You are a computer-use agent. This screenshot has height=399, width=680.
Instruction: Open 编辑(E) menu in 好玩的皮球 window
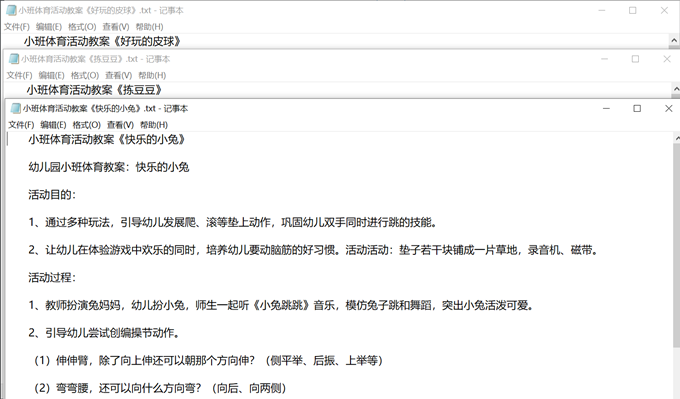pyautogui.click(x=49, y=27)
